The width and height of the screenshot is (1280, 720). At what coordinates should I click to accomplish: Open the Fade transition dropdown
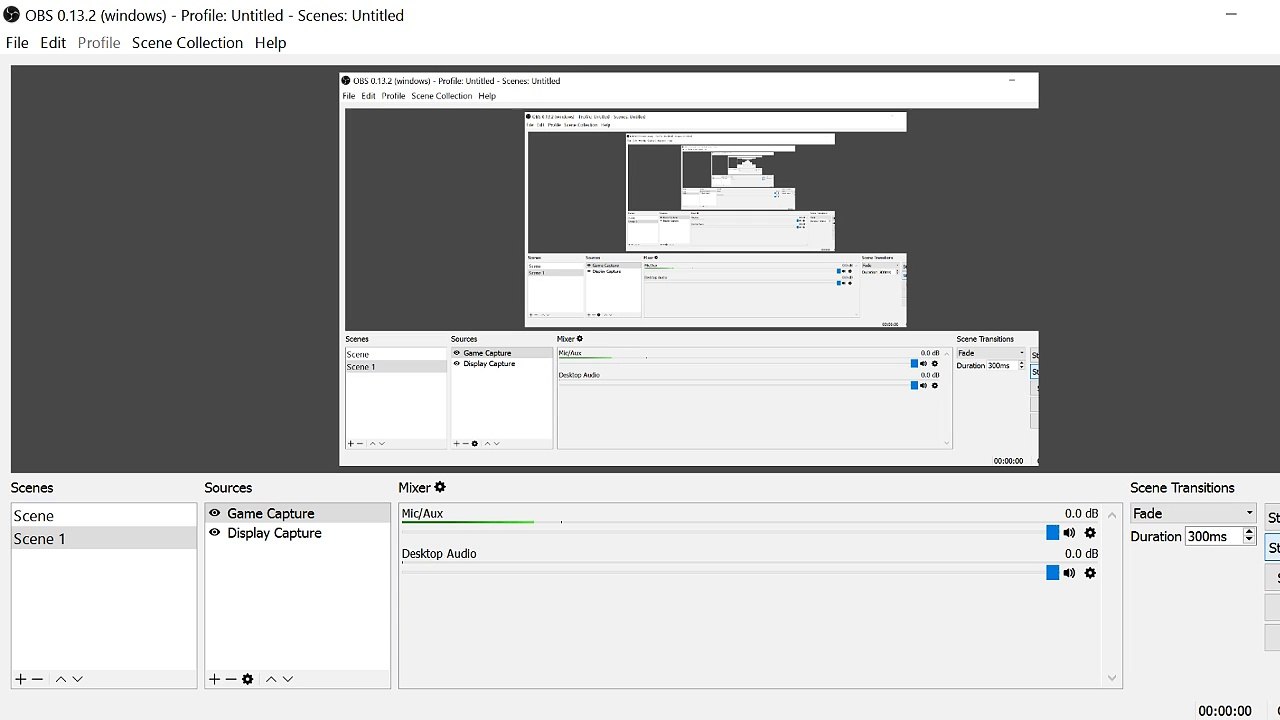(1192, 513)
